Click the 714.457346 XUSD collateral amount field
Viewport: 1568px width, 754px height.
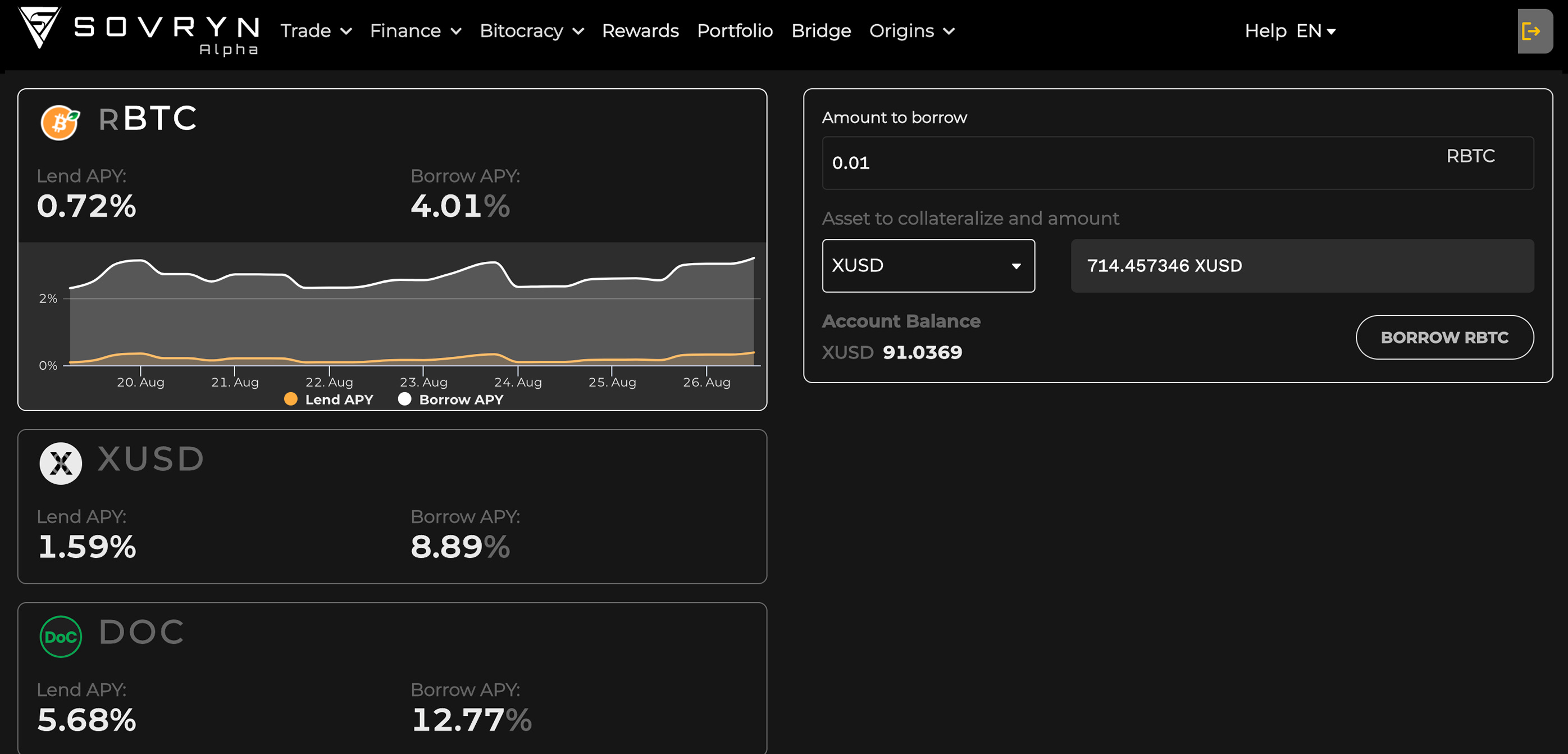[1302, 266]
